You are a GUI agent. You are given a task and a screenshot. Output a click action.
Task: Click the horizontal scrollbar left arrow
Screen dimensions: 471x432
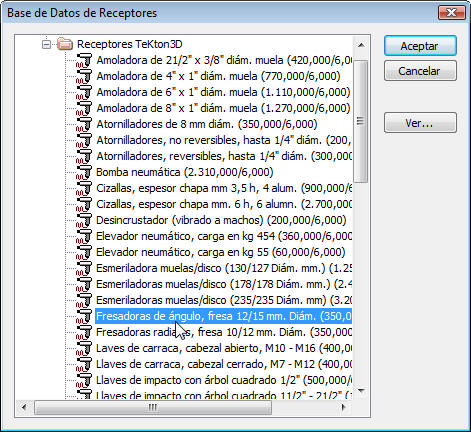pos(24,407)
